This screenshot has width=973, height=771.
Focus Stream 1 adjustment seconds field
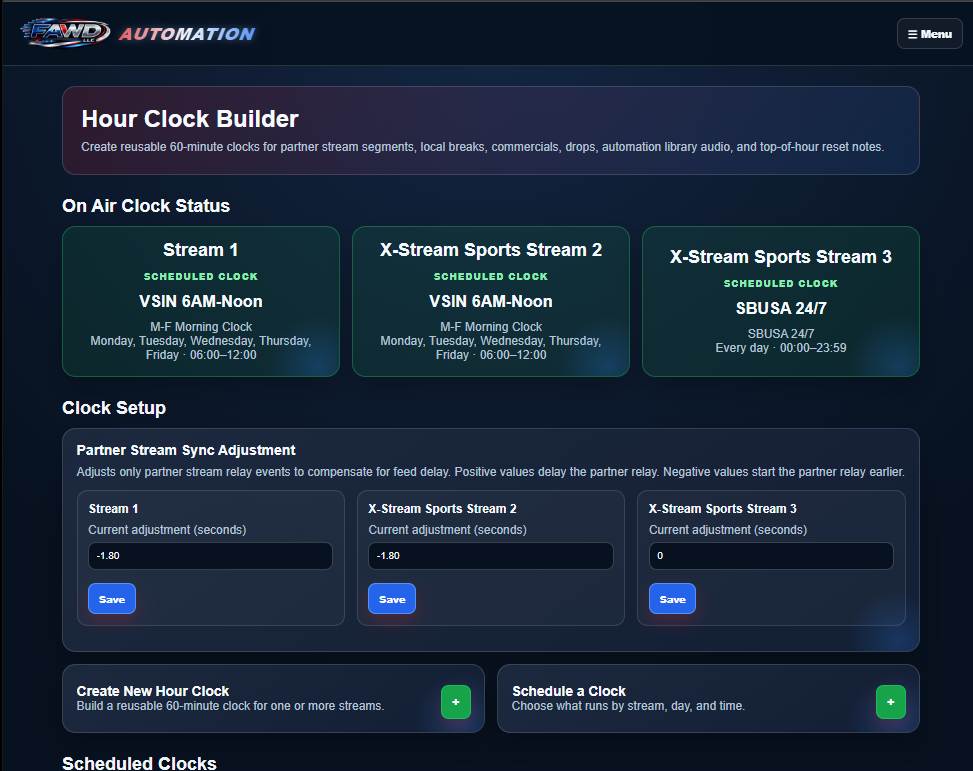[x=210, y=556]
